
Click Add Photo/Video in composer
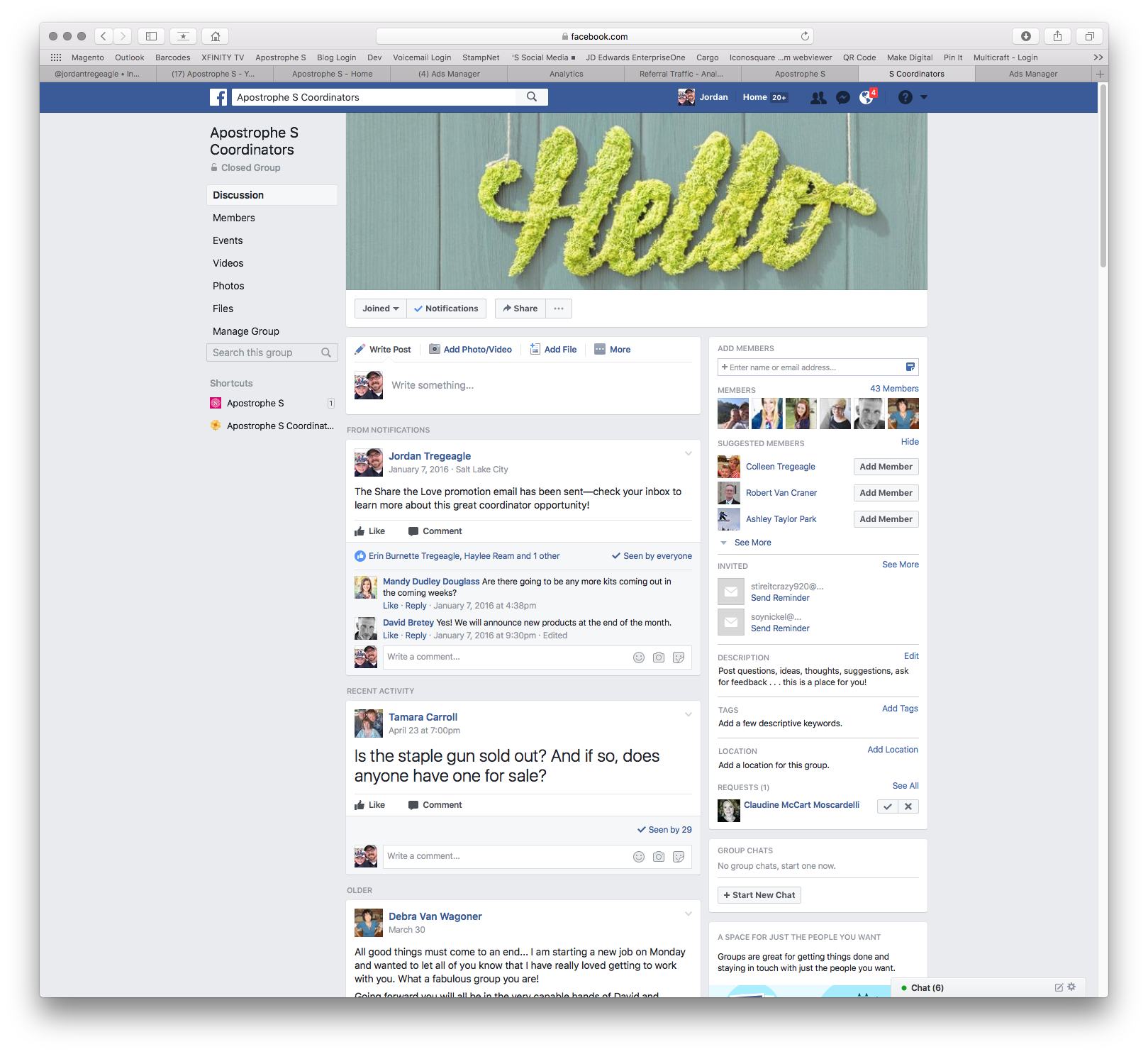pyautogui.click(x=471, y=350)
